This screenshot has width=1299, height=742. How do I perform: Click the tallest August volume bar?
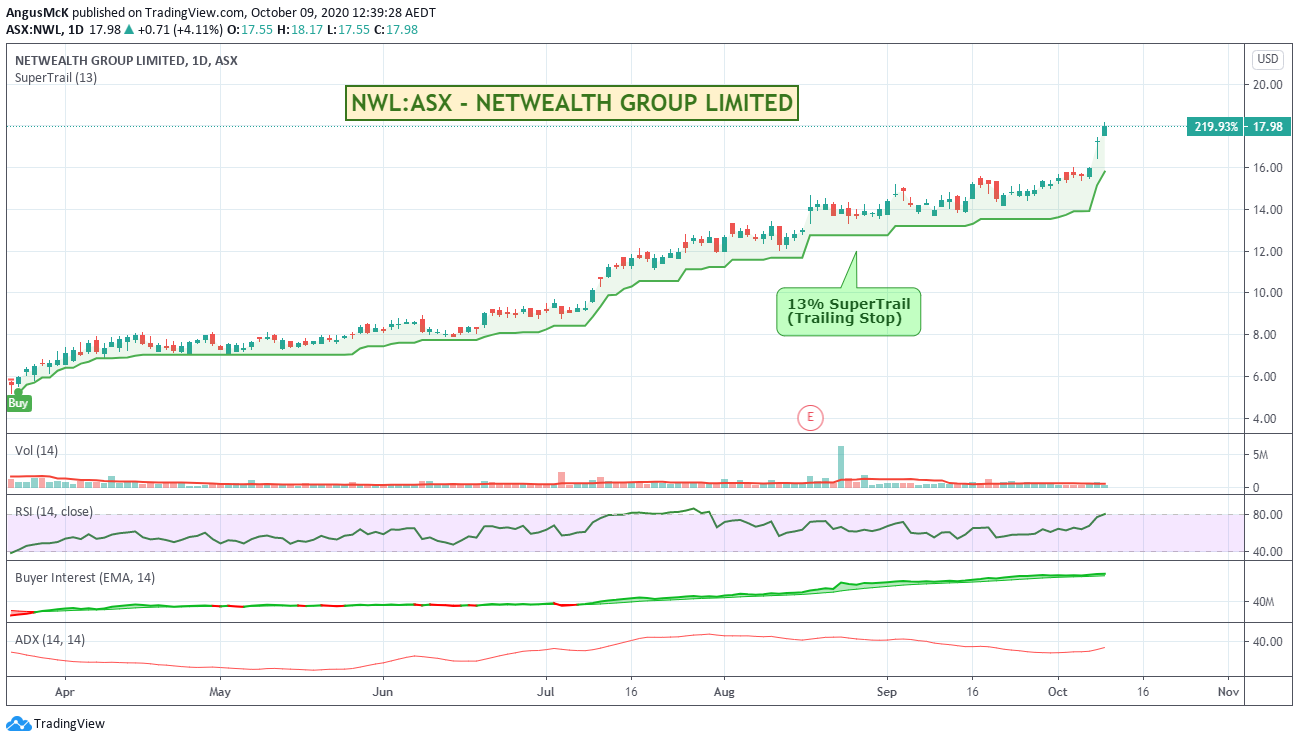coord(841,467)
